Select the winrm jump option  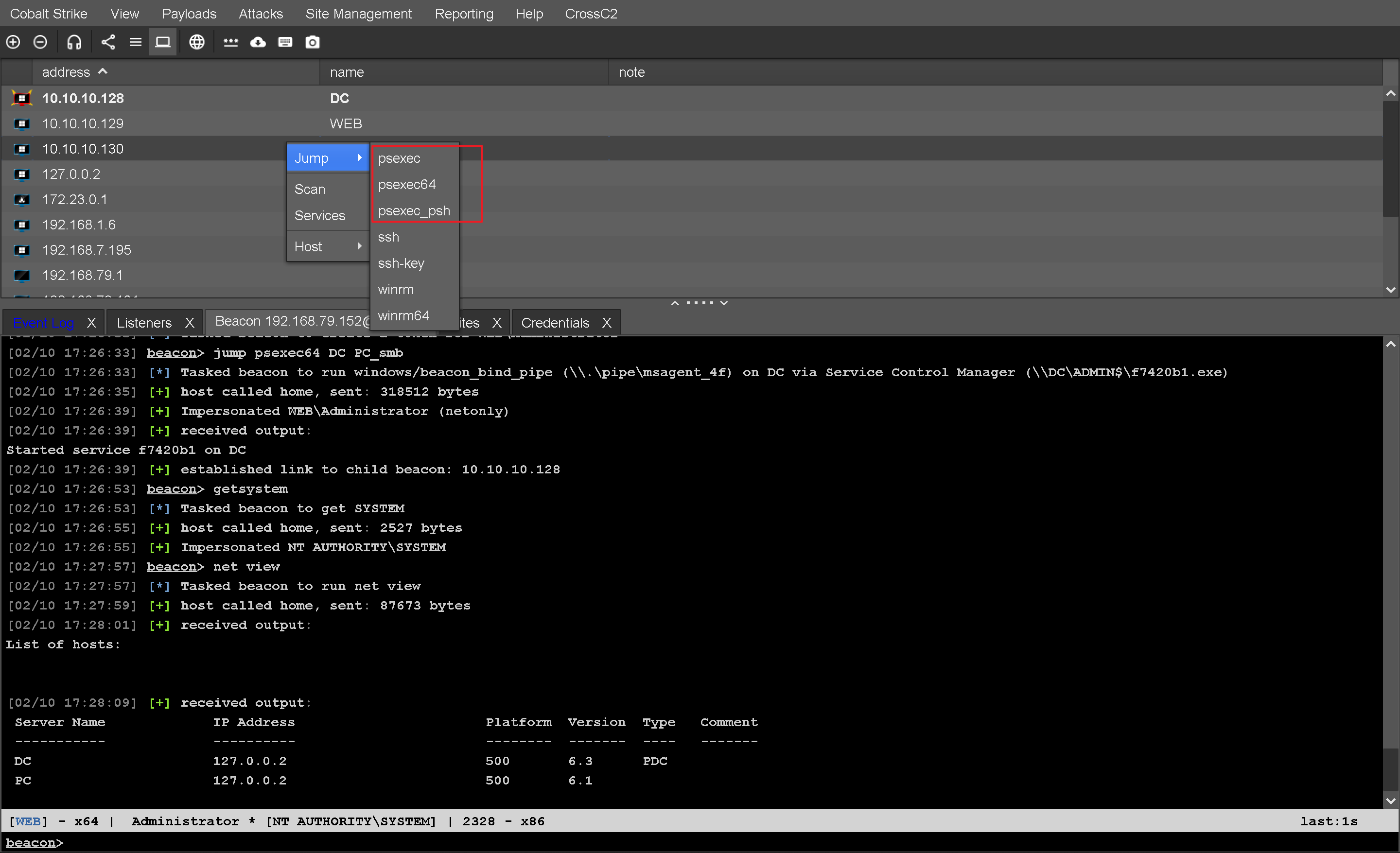click(396, 290)
